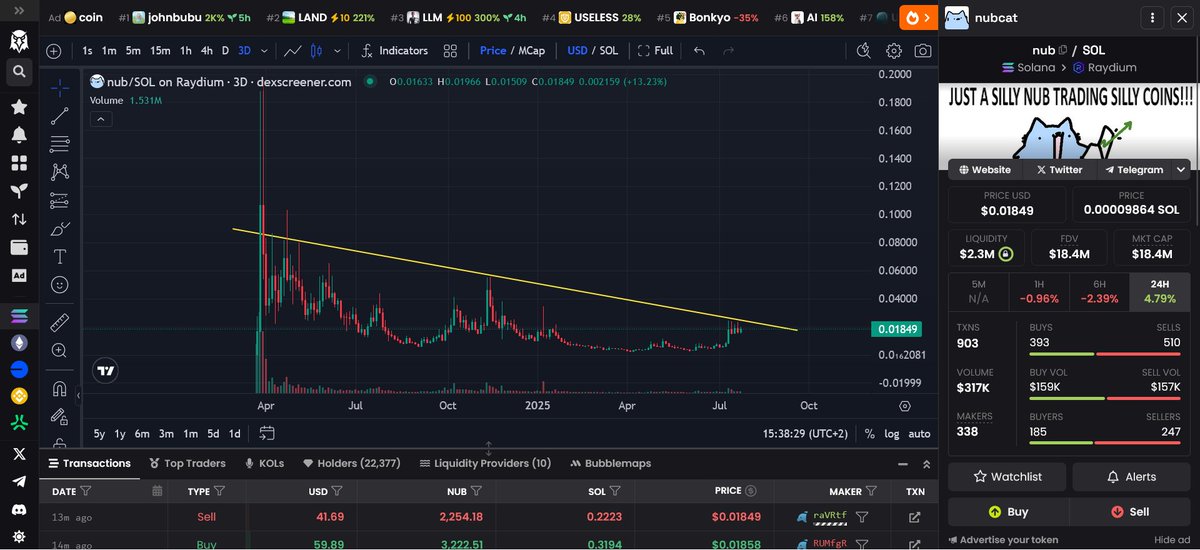
Task: Filter transactions by DATE column
Action: [85, 491]
